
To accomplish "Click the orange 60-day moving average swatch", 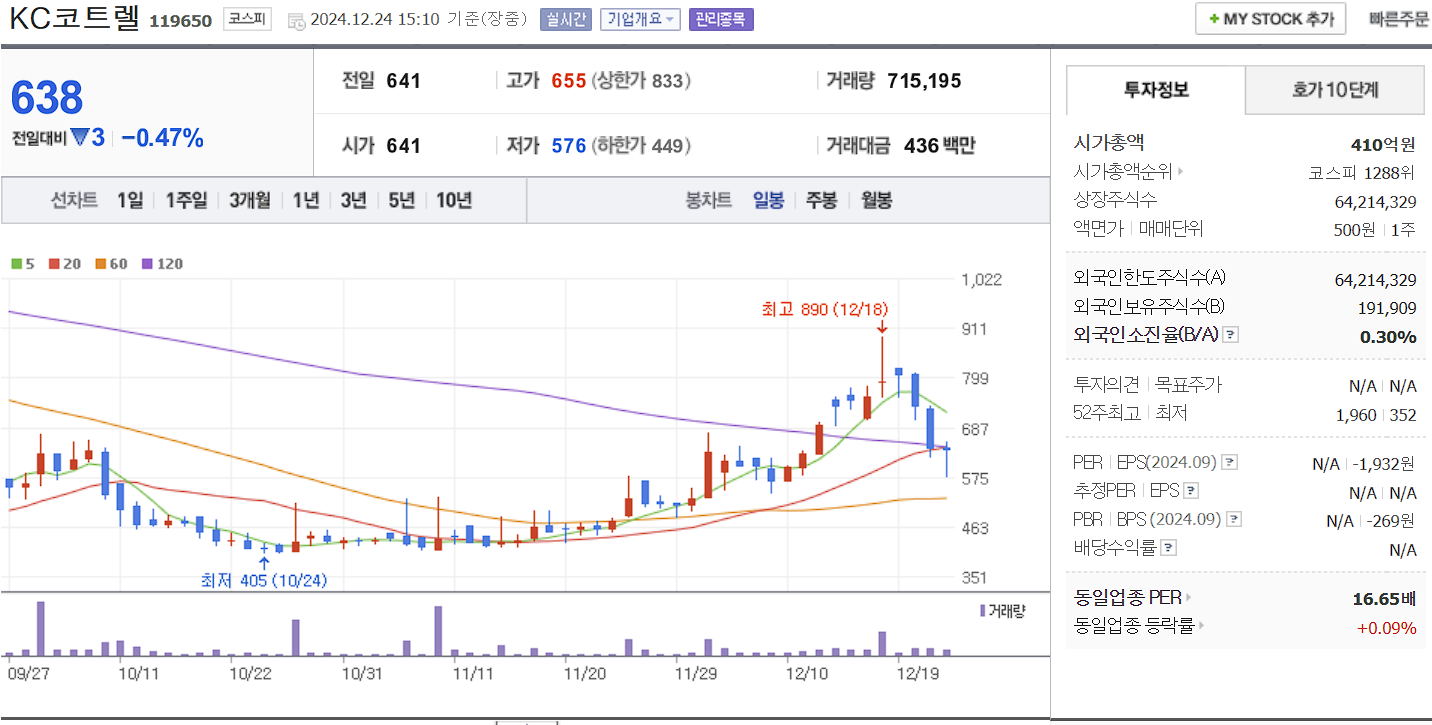I will pyautogui.click(x=101, y=264).
